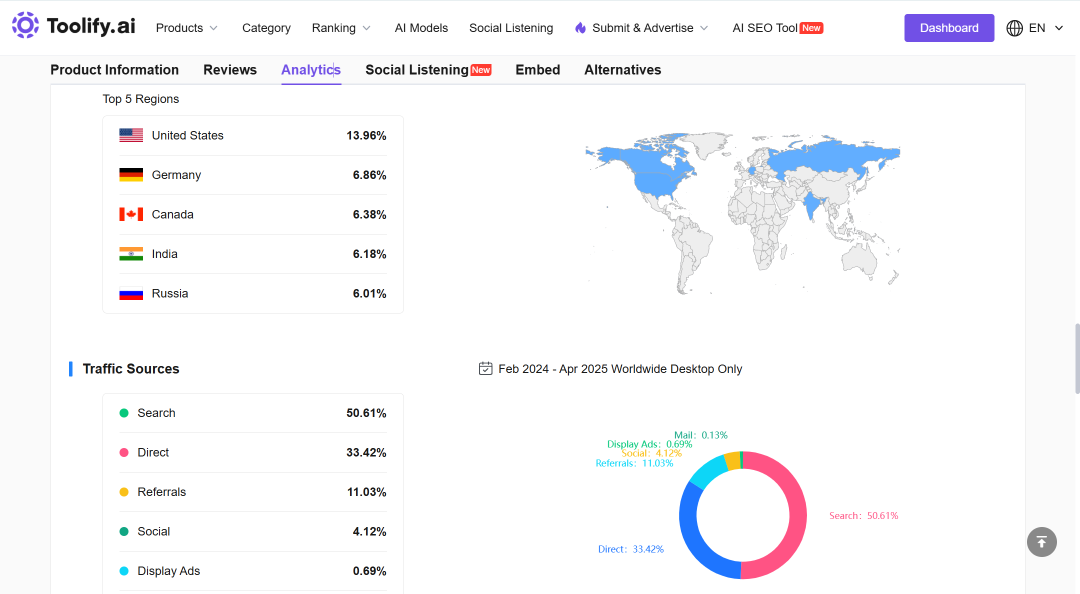Screen dimensions: 1080x594
Task: Click the 'United States' region row text
Action: (187, 136)
